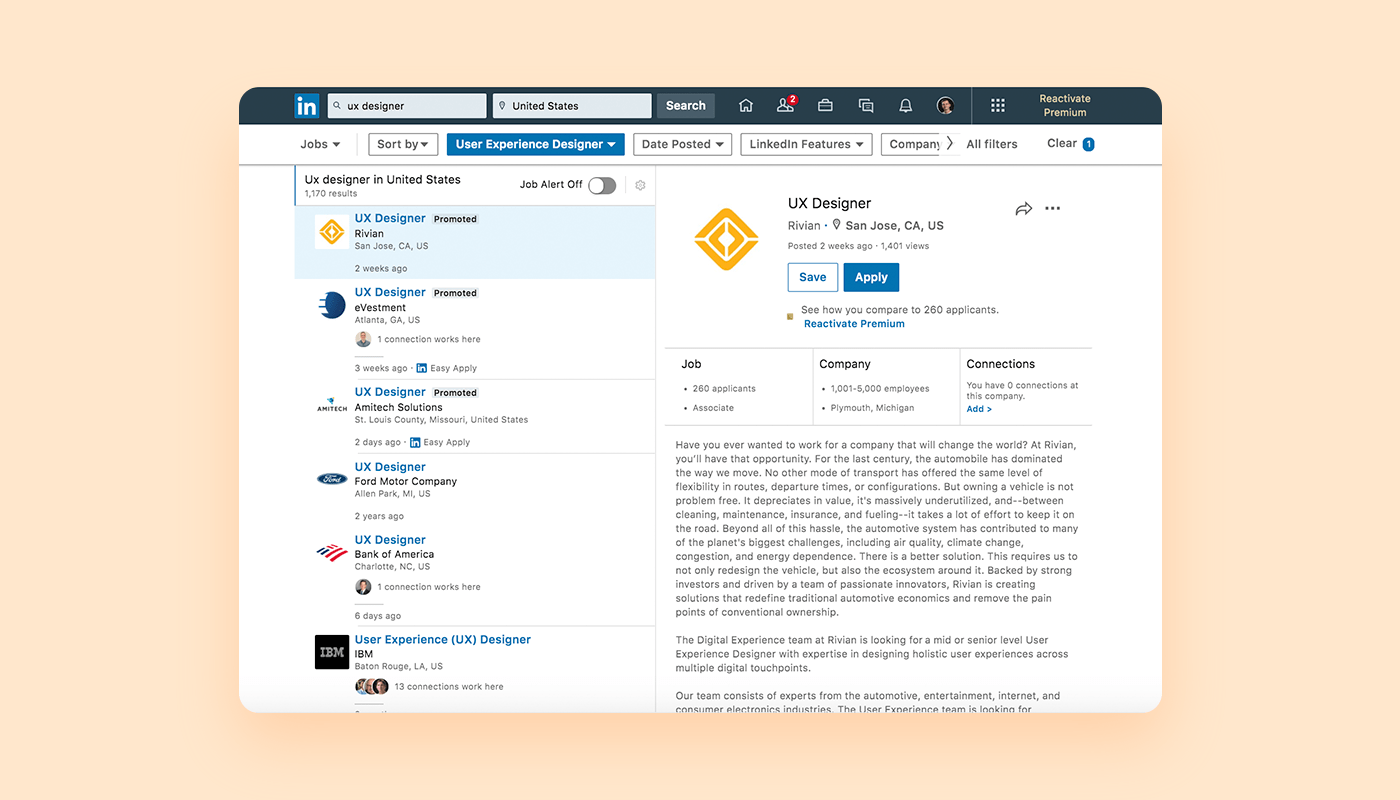This screenshot has height=800, width=1400.
Task: Click the Add connections link
Action: 979,409
